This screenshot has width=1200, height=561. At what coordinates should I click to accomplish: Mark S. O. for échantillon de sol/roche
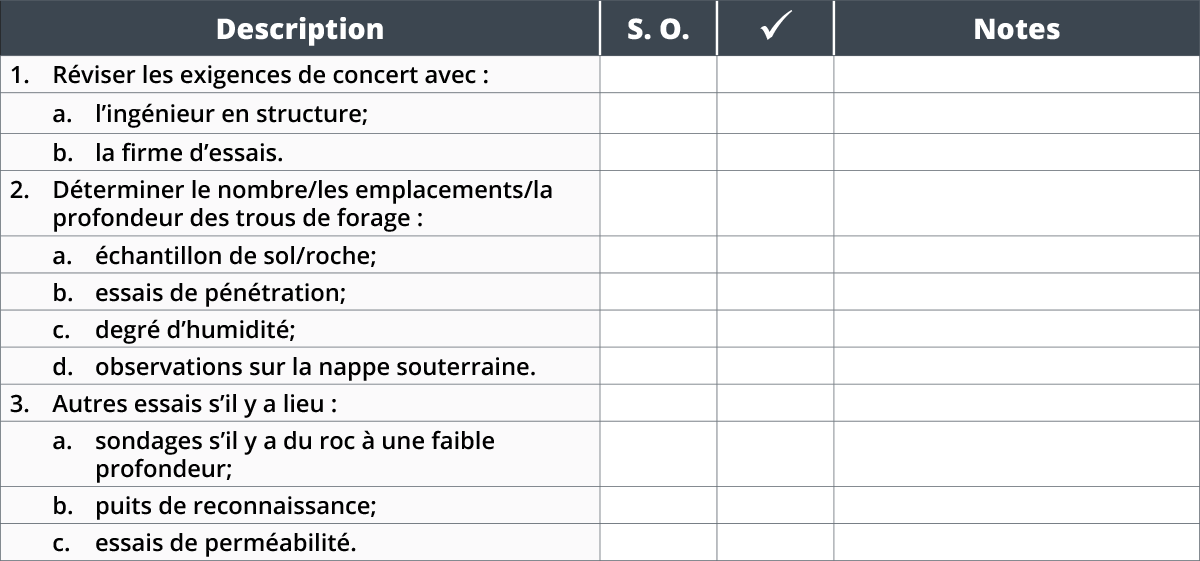658,255
